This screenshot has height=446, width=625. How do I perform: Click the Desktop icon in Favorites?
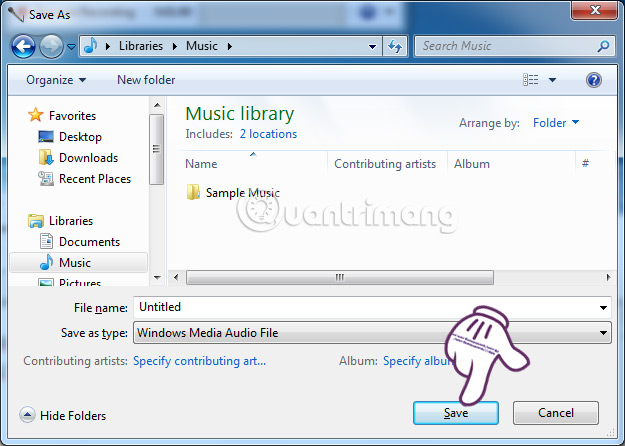(46, 137)
